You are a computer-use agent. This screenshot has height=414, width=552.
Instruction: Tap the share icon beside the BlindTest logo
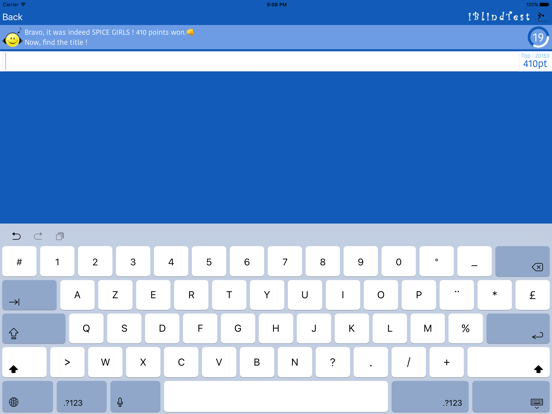point(541,16)
